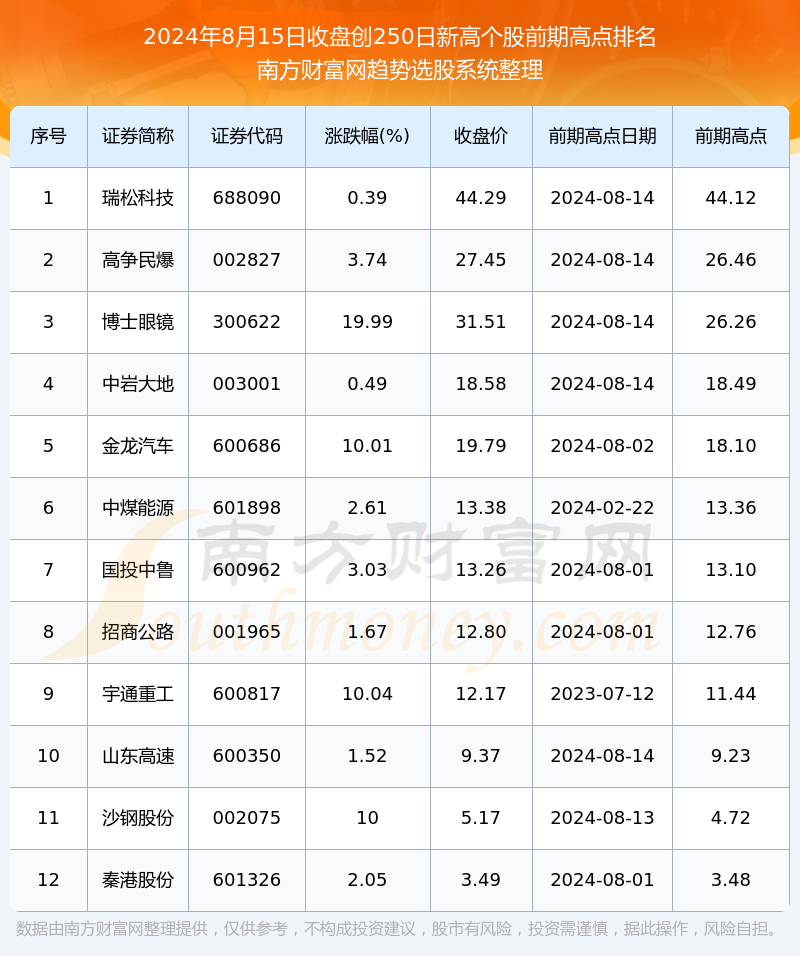Click previous high value 44.12

[730, 198]
